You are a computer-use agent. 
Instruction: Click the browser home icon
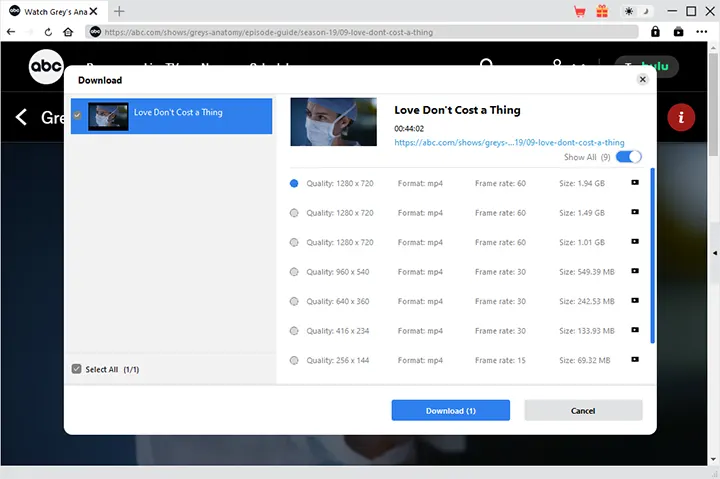[x=68, y=32]
